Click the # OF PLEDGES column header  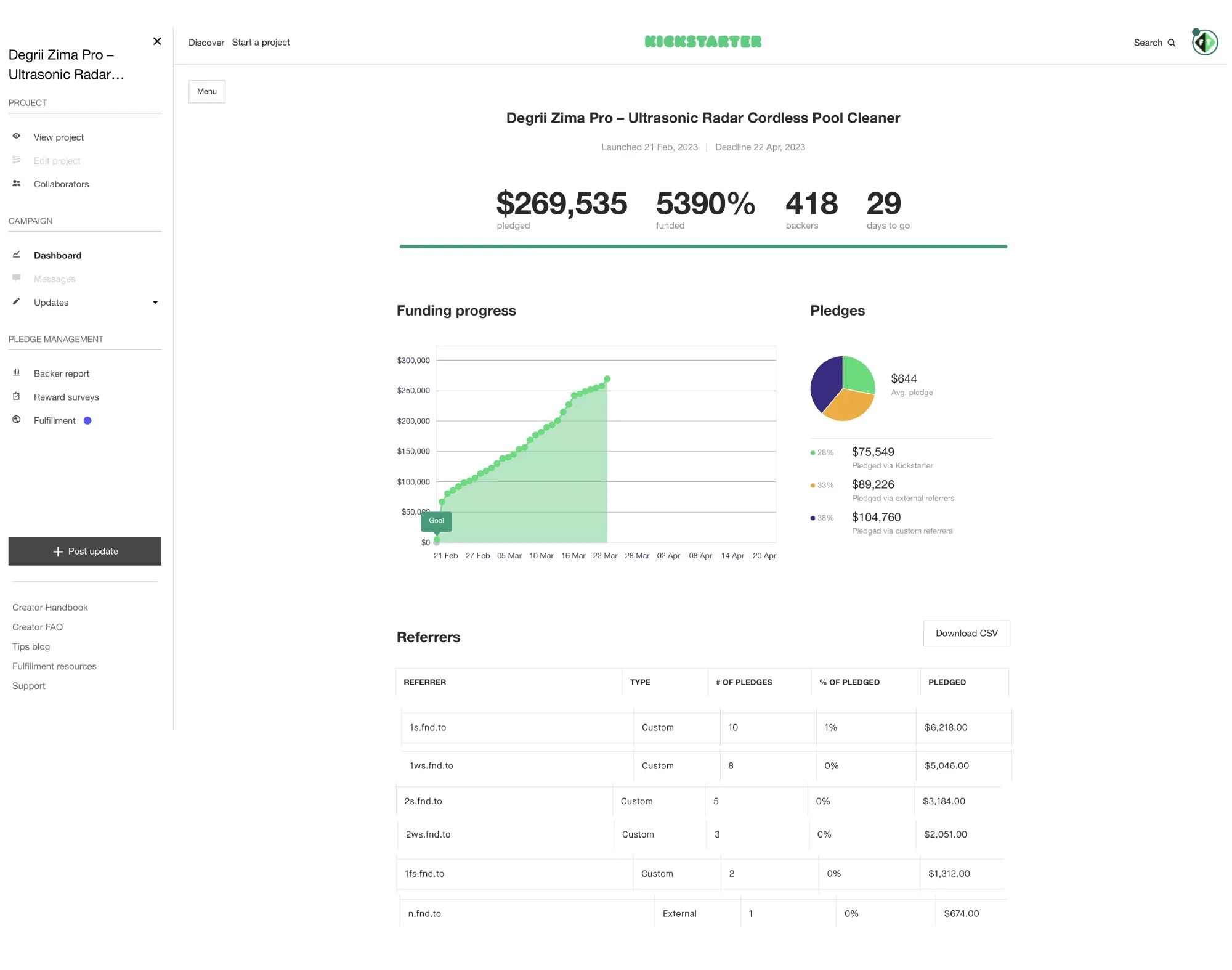pos(744,683)
